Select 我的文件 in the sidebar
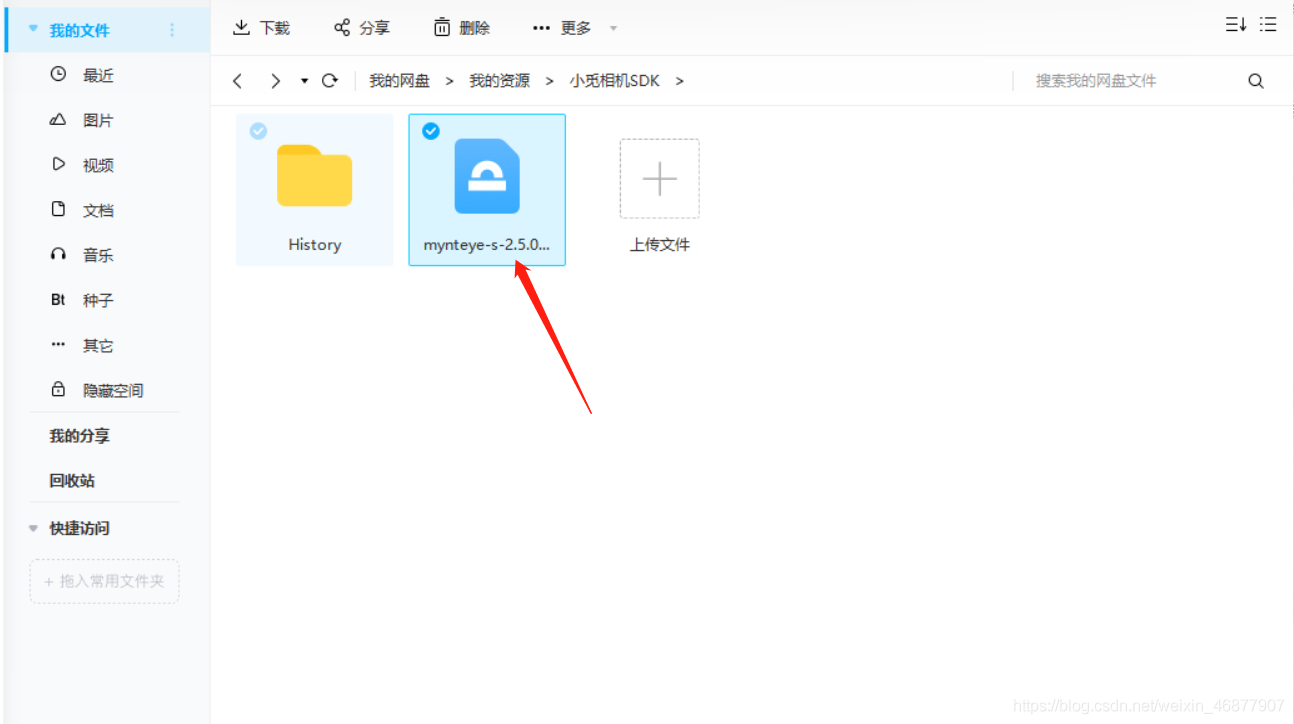The image size is (1294, 724). (107, 31)
